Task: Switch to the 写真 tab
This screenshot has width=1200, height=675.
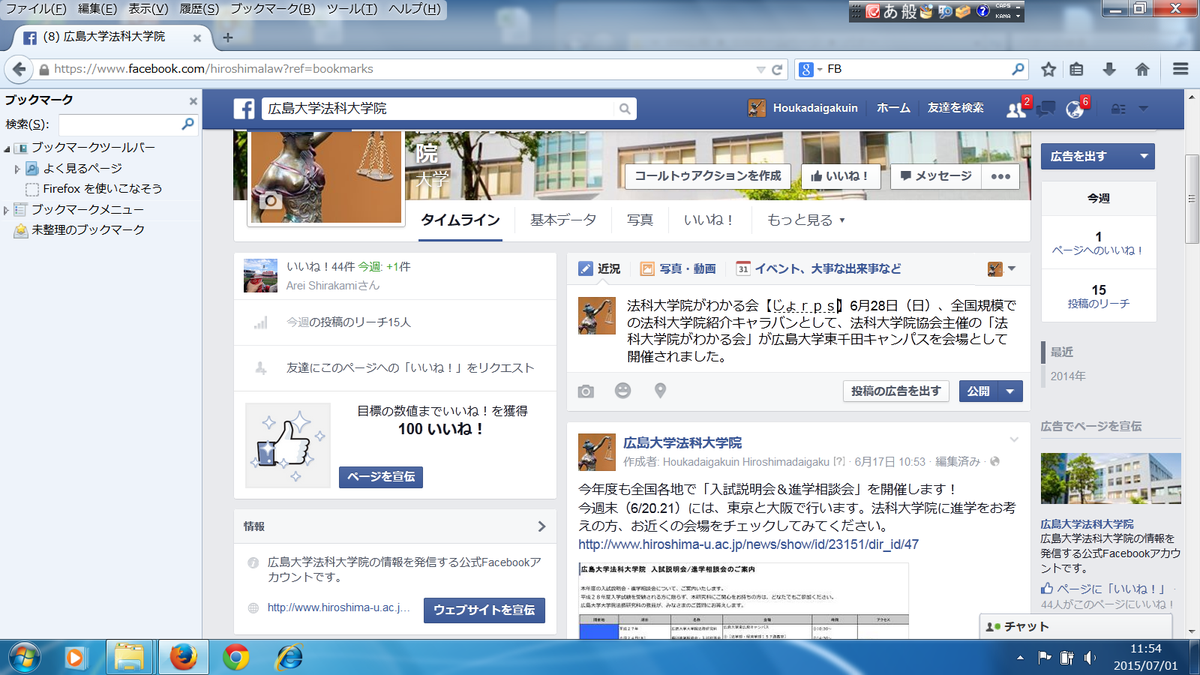Action: [x=640, y=220]
